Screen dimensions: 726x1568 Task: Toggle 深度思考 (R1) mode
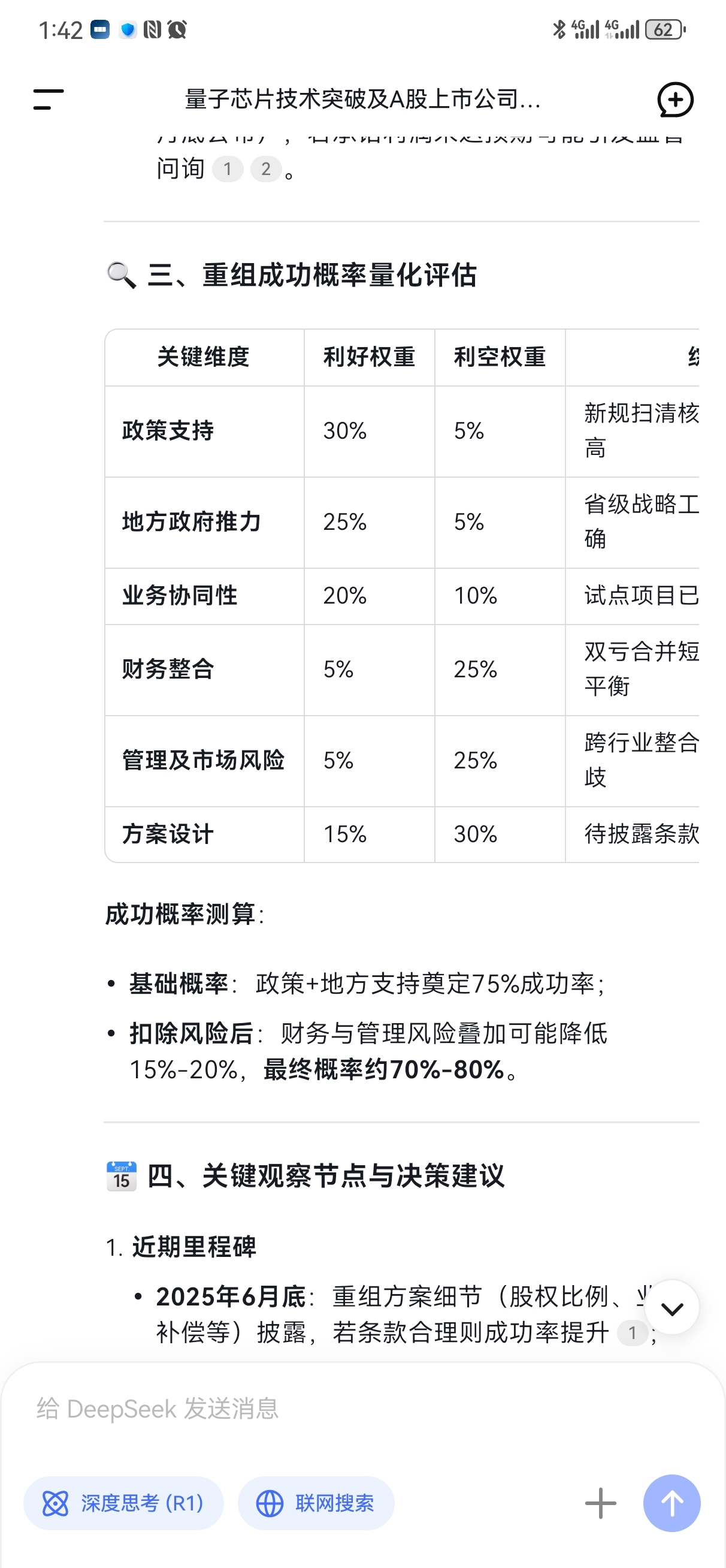pos(123,1503)
